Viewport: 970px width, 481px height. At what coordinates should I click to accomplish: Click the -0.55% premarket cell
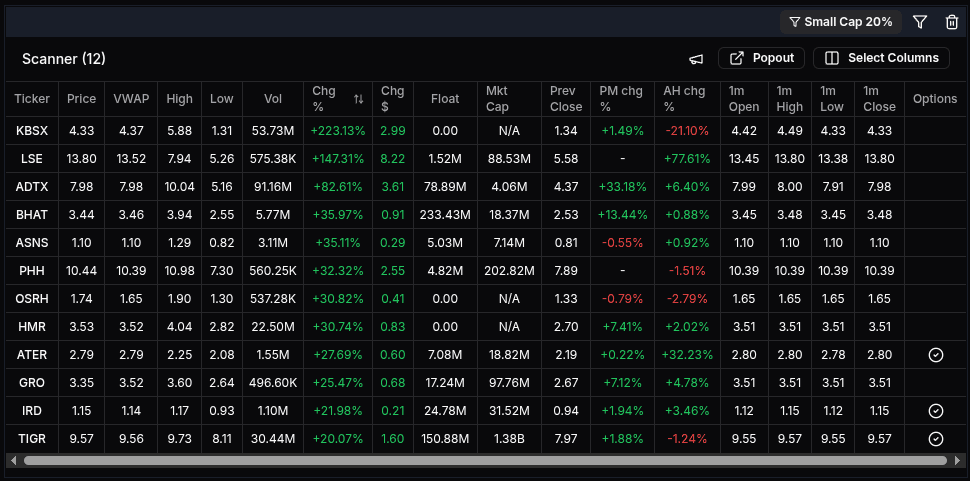pyautogui.click(x=622, y=243)
